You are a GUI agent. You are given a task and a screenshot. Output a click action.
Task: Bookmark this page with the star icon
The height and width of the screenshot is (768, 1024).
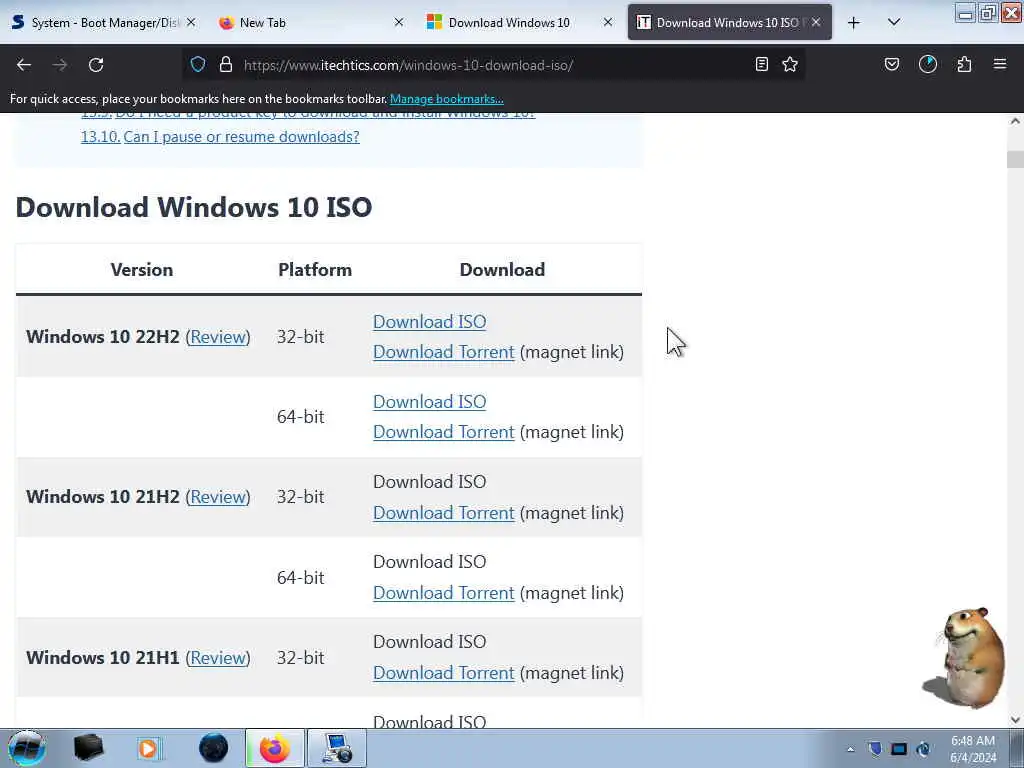[x=790, y=64]
